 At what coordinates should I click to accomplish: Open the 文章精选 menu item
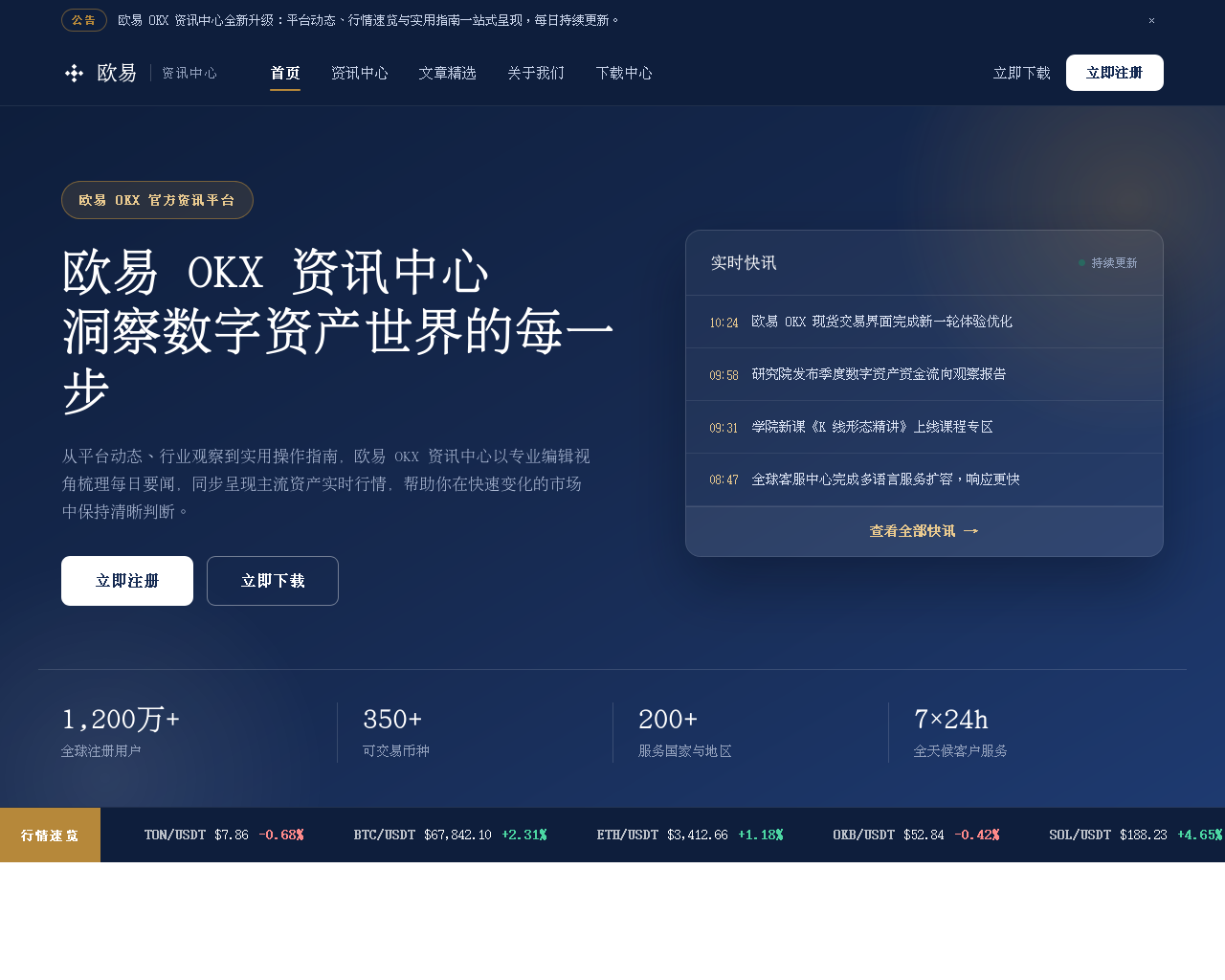[448, 73]
